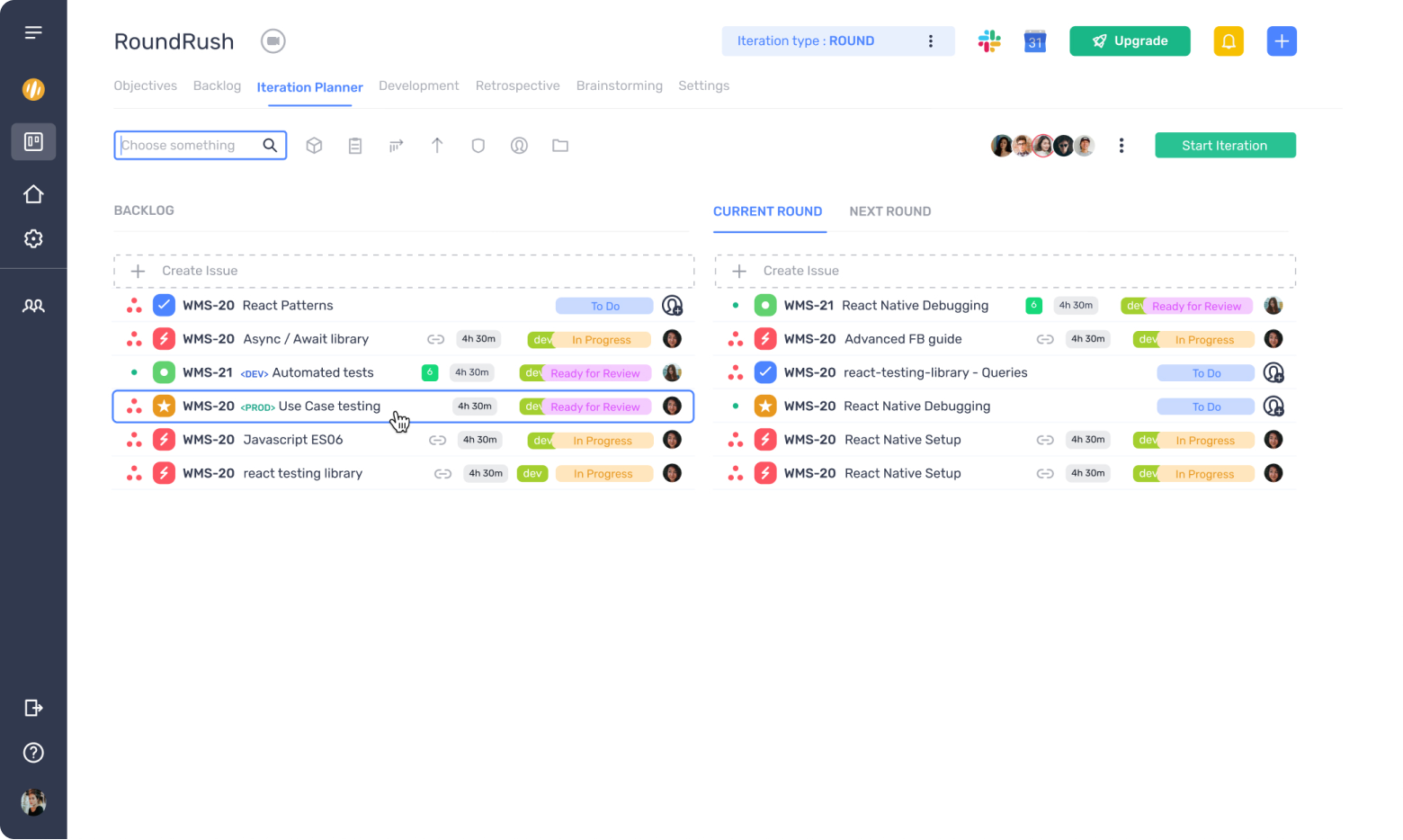Click the green Upgrade button
The image size is (1403, 840).
tap(1129, 41)
